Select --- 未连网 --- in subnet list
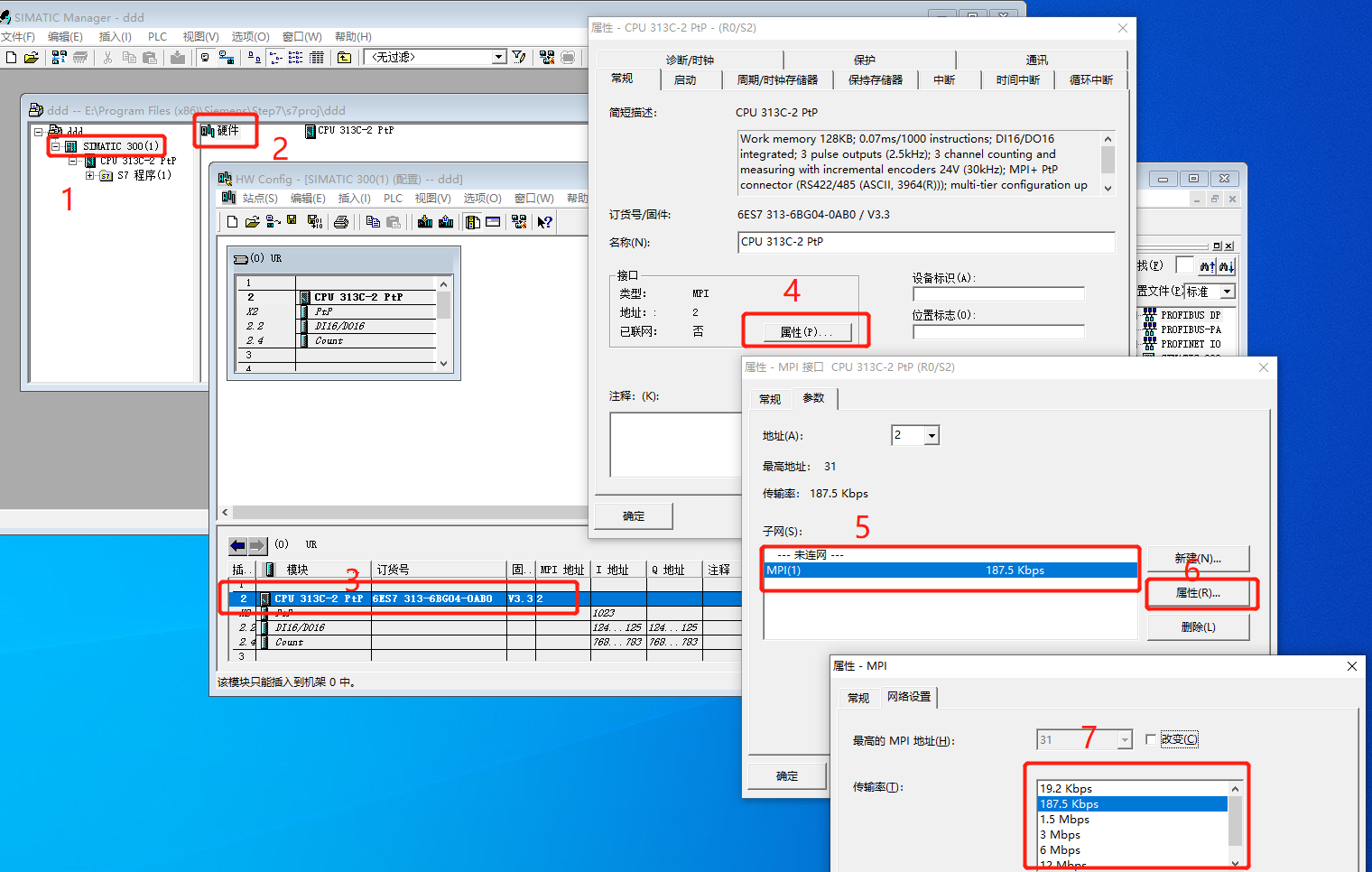Screen dimensions: 1372x872 pos(950,555)
